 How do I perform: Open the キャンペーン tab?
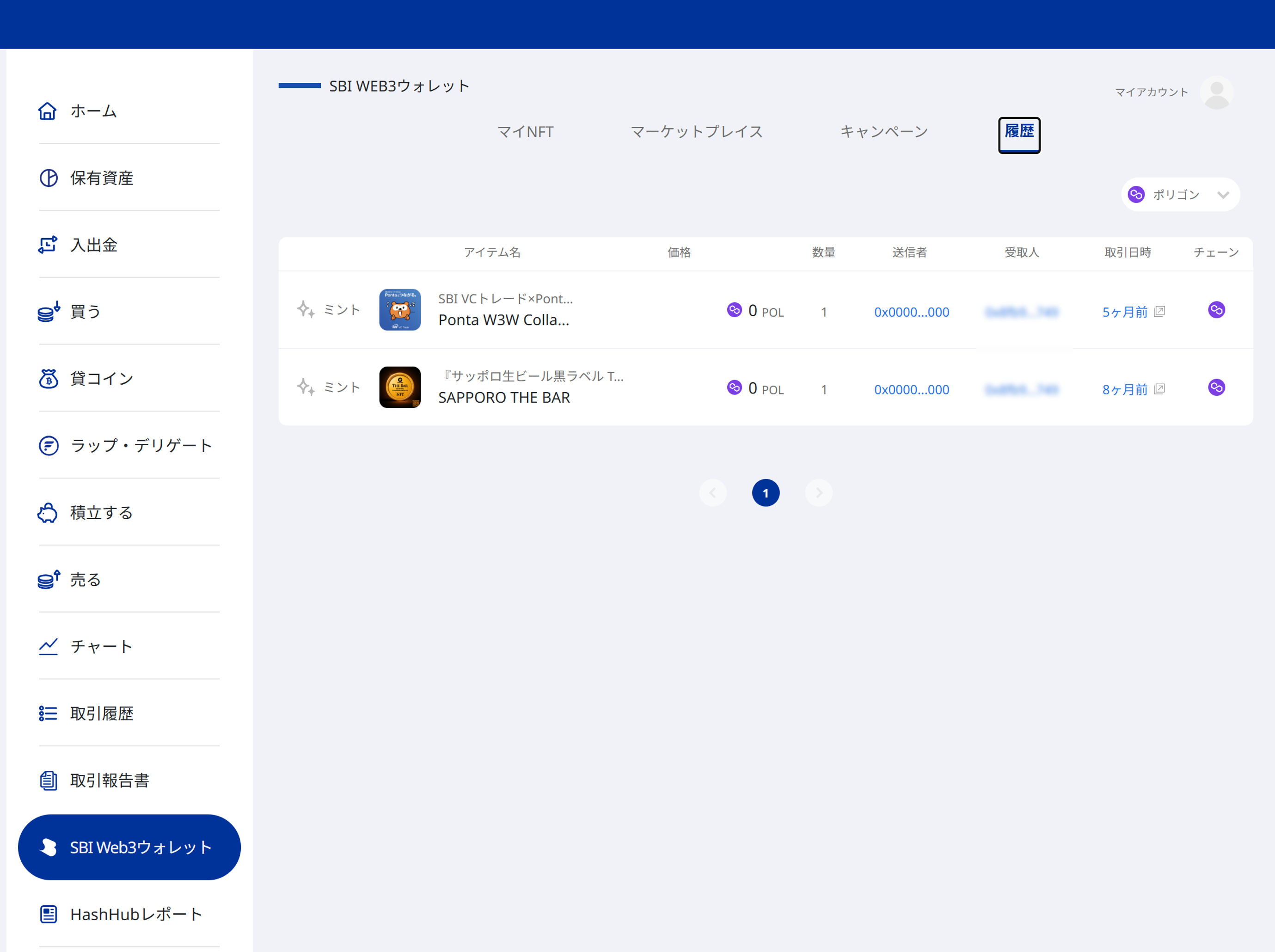point(884,132)
